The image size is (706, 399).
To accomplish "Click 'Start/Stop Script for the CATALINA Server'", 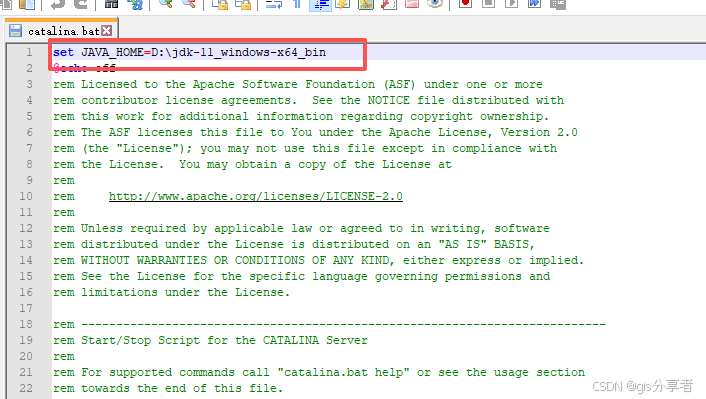I will (224, 340).
